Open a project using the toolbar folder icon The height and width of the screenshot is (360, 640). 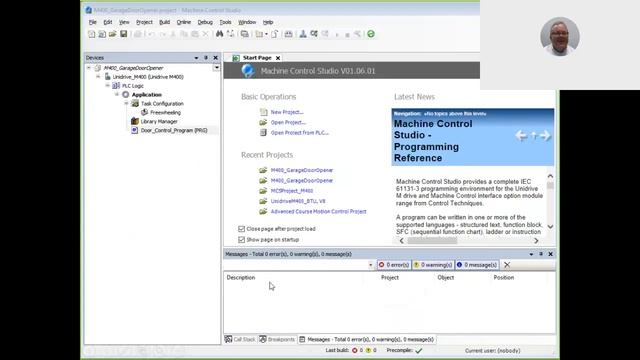(113, 34)
